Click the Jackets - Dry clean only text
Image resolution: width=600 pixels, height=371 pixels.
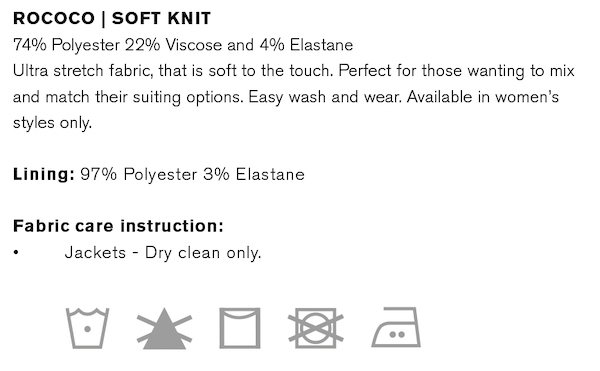point(163,253)
